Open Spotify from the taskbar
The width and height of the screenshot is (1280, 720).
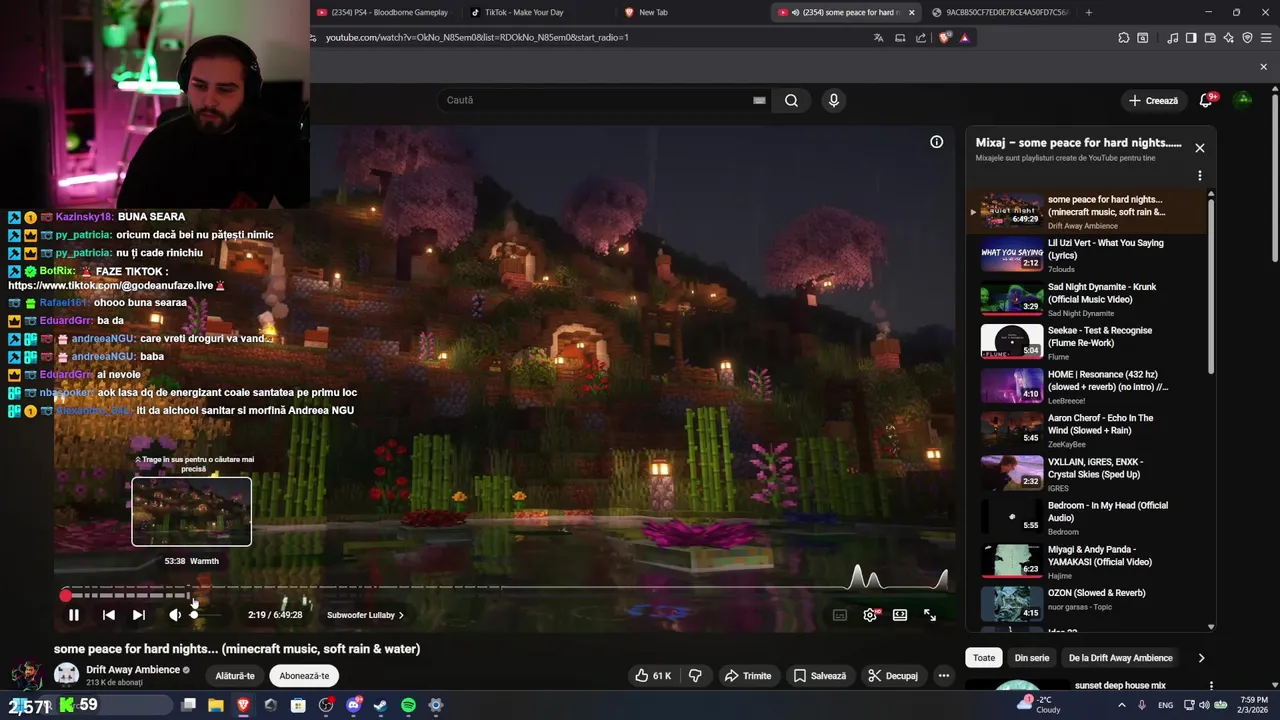point(408,706)
